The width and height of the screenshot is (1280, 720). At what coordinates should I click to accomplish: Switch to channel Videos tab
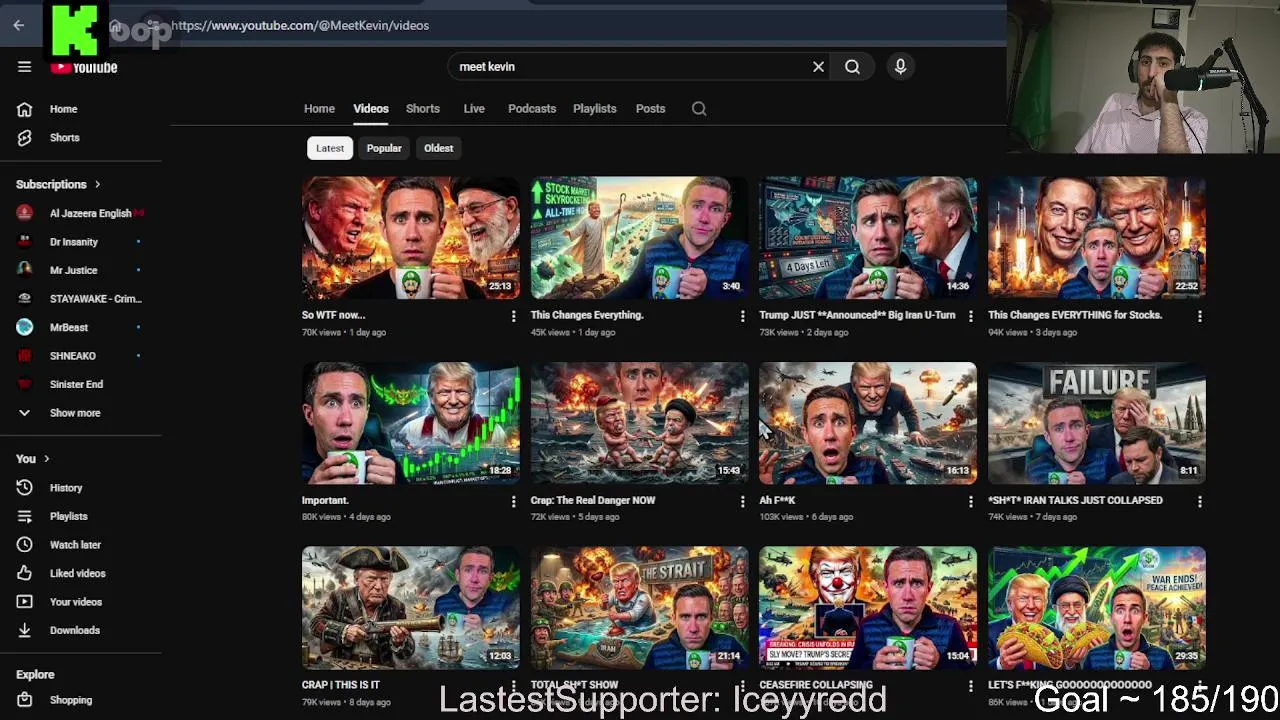[370, 109]
